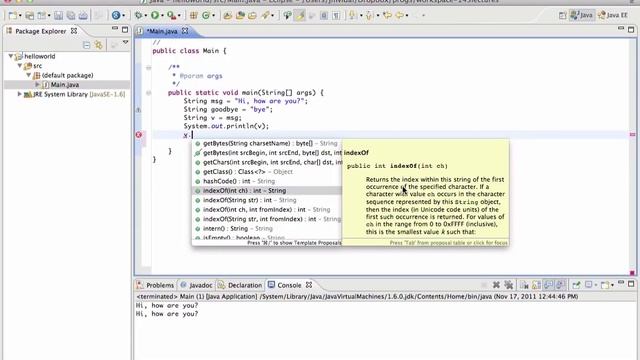Select indexOf(int ch) proposal
The image size is (640, 360).
[x=267, y=191]
